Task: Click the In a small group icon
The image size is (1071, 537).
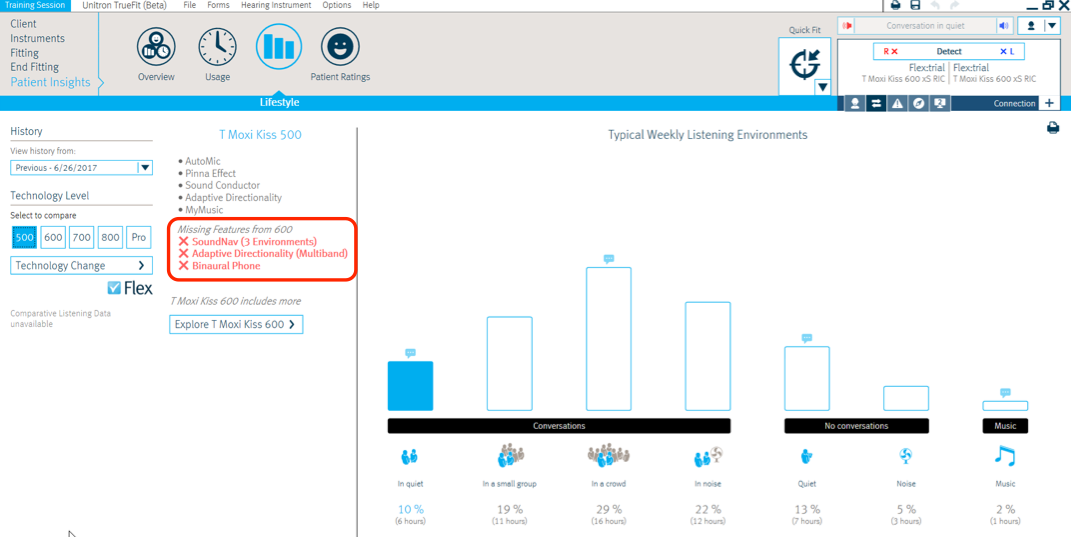Action: click(x=509, y=456)
